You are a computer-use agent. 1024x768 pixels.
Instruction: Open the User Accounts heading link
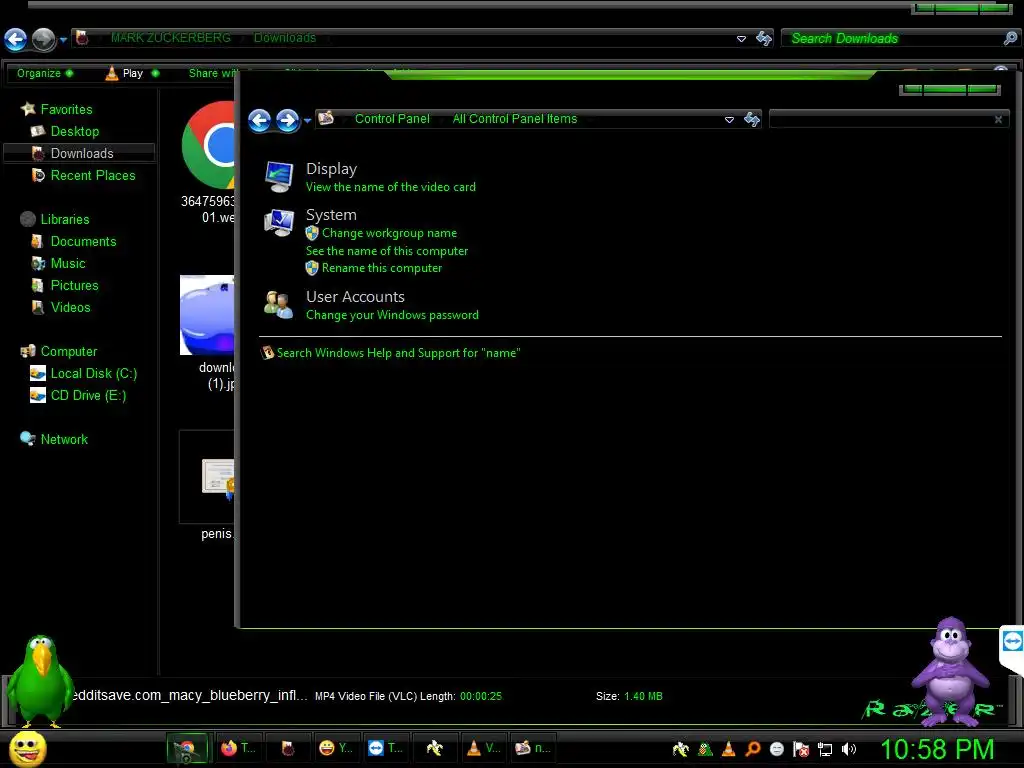(355, 296)
